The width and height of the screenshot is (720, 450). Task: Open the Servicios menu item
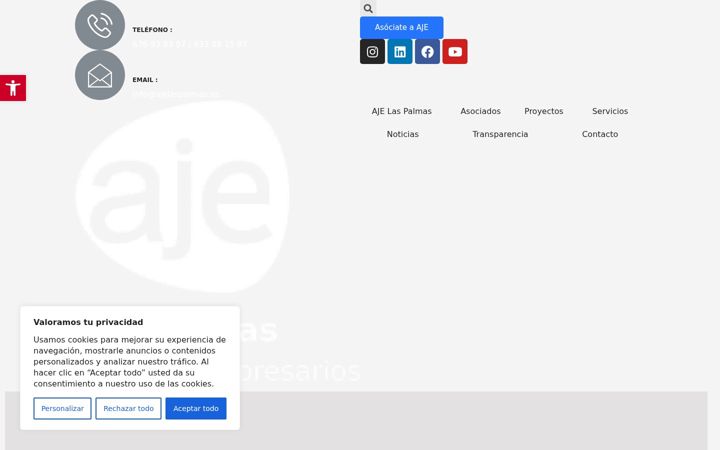[610, 111]
